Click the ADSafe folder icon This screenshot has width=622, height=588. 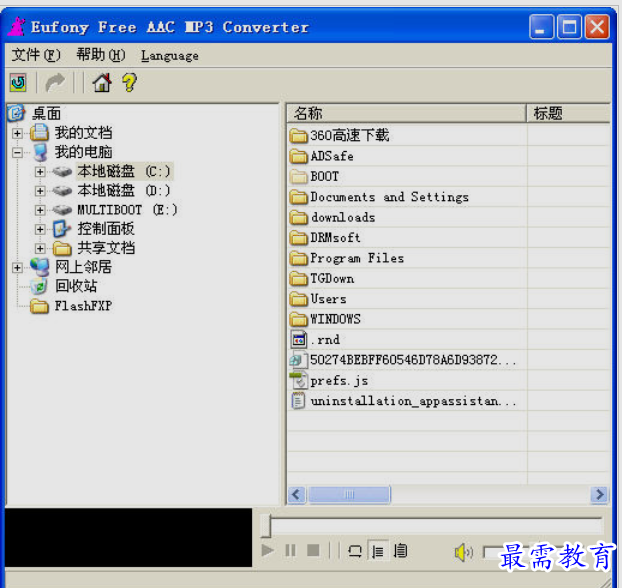(x=298, y=156)
